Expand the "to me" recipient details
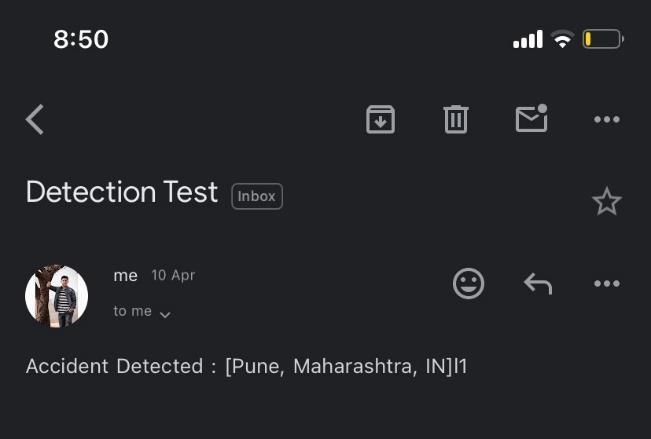The image size is (651, 439). pyautogui.click(x=142, y=312)
